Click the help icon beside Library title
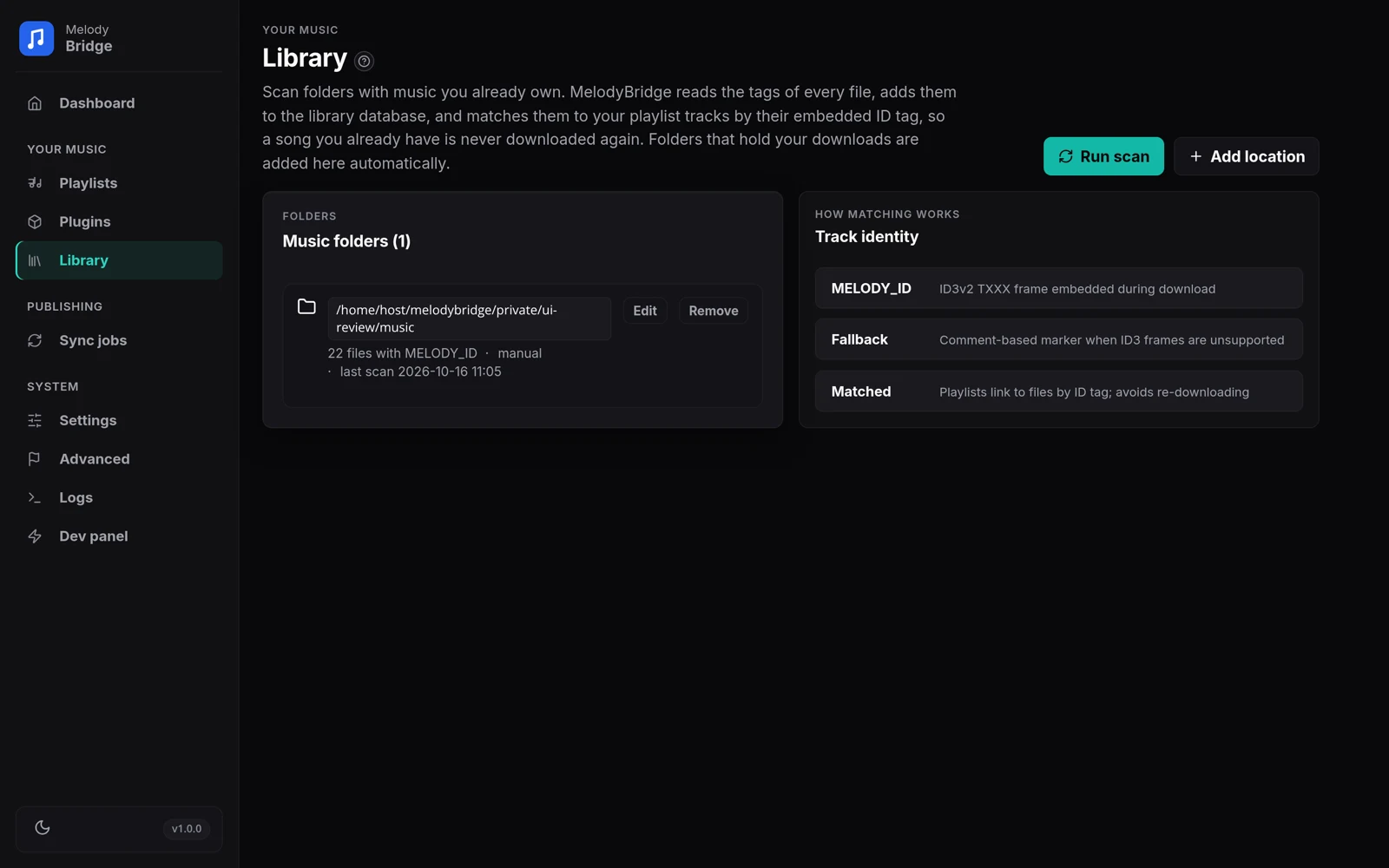Image resolution: width=1389 pixels, height=868 pixels. point(365,61)
